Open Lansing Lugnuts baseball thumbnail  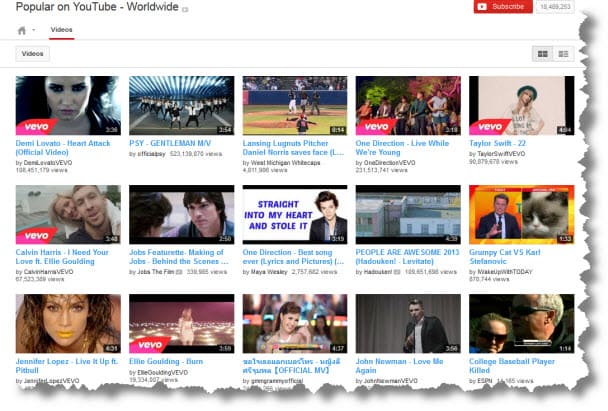click(x=295, y=105)
